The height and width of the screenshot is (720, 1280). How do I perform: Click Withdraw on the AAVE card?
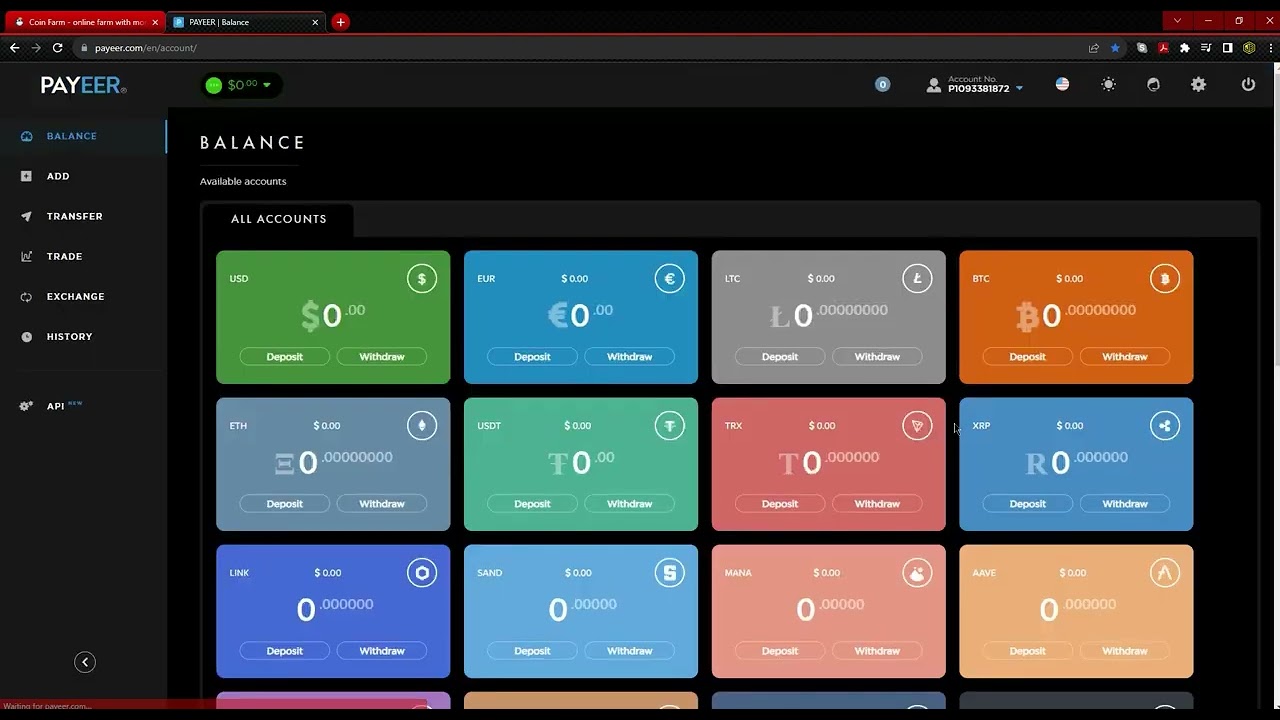click(1125, 651)
